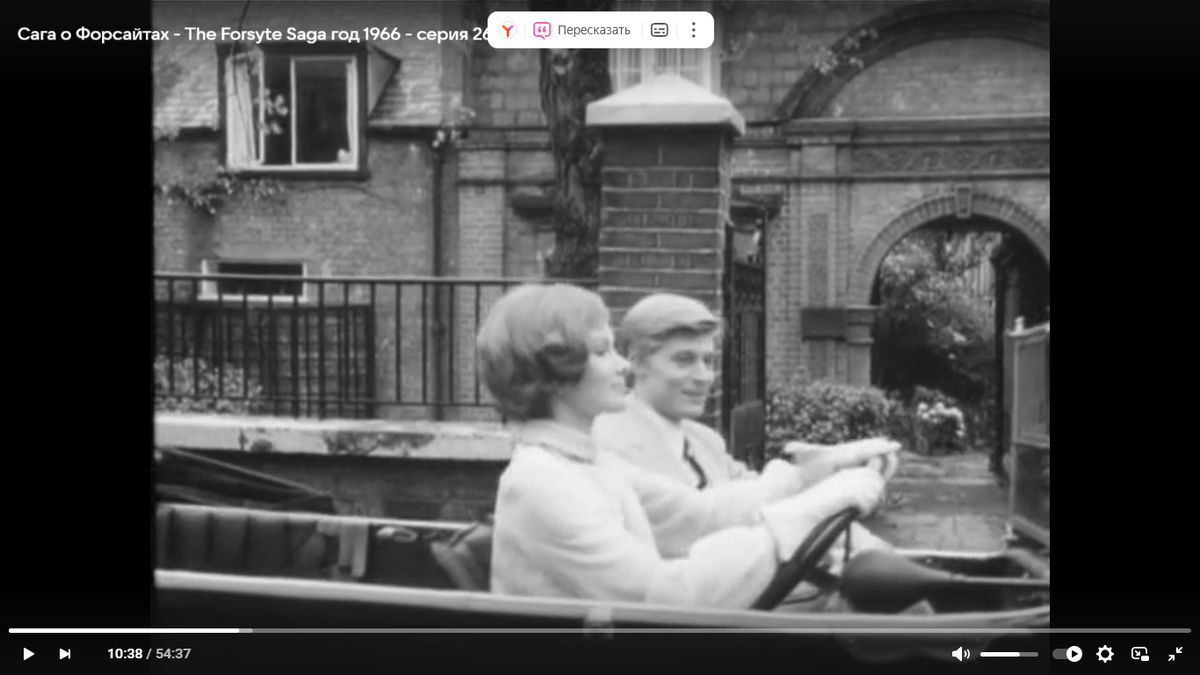Screen dimensions: 1200x675
Task: Open player settings with the gear icon
Action: coord(1104,653)
